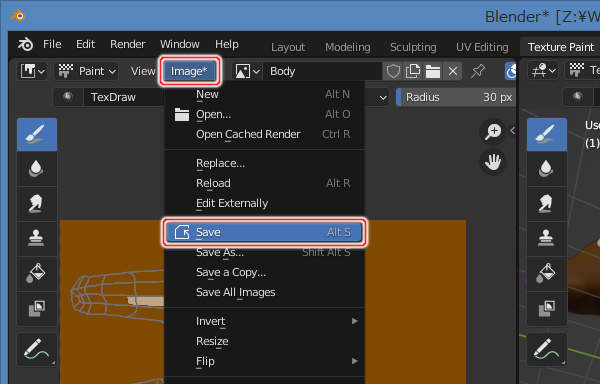Open the Render menu
The image size is (600, 384).
[x=127, y=44]
